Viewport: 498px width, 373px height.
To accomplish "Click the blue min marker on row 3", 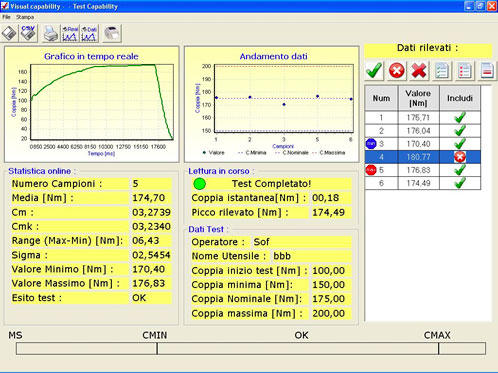I will coord(371,144).
